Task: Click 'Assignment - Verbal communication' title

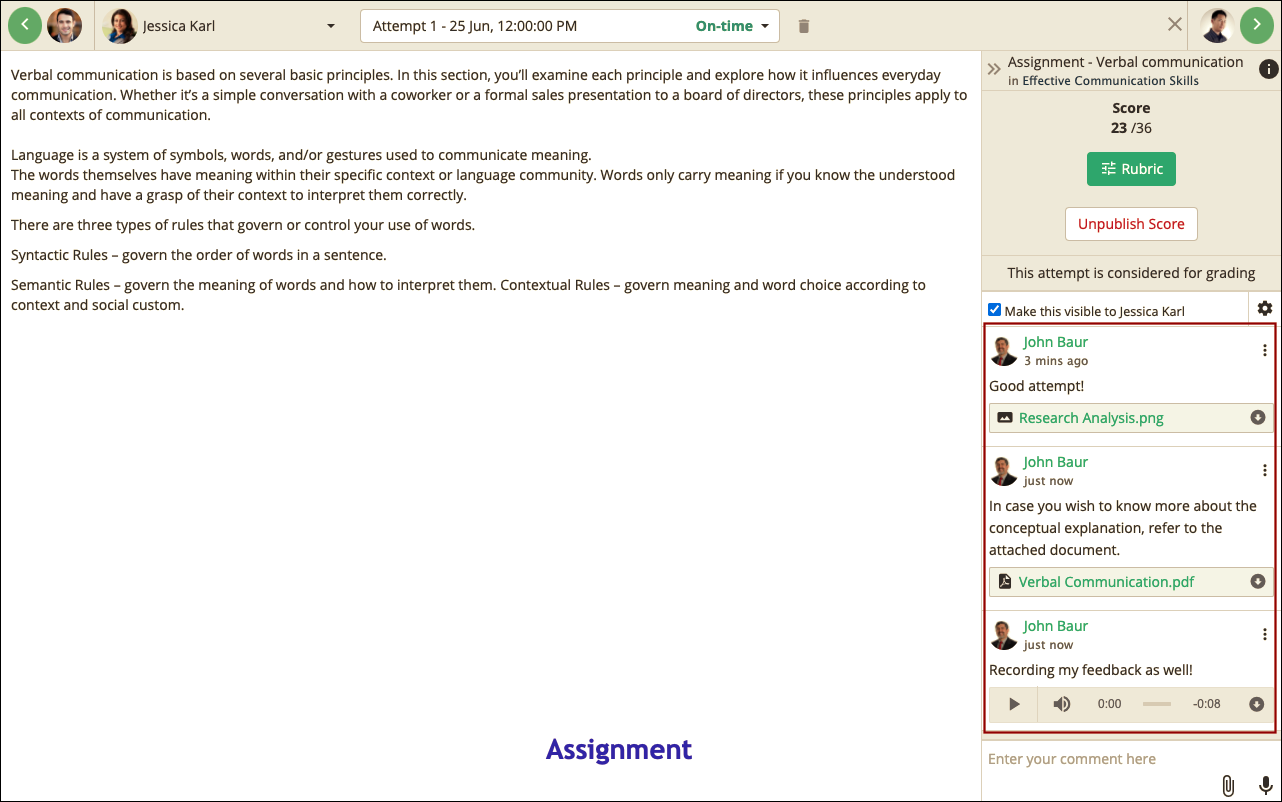Action: tap(1126, 62)
